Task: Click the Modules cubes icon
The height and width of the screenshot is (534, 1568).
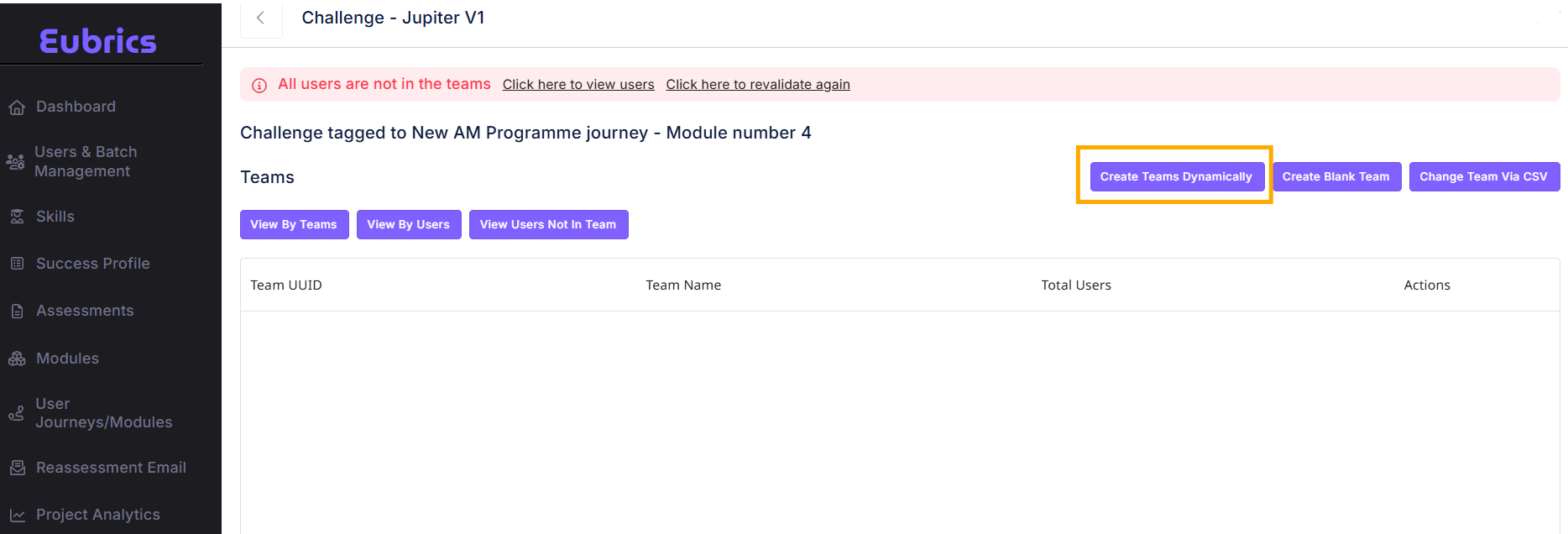Action: (17, 359)
